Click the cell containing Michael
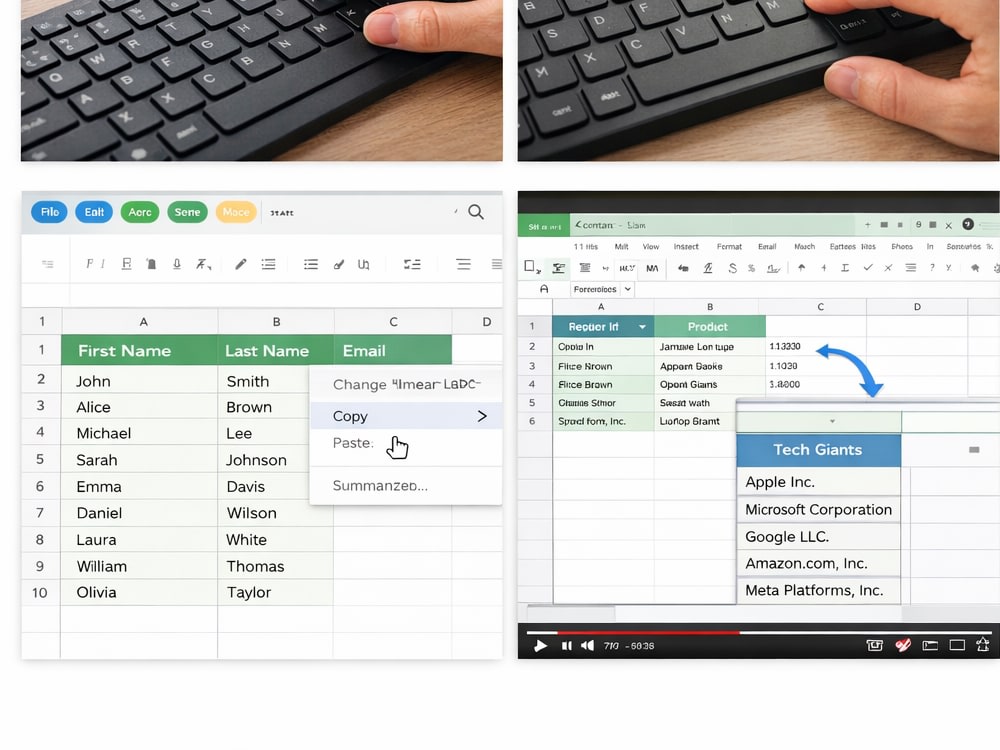The height and width of the screenshot is (750, 1000). 140,433
